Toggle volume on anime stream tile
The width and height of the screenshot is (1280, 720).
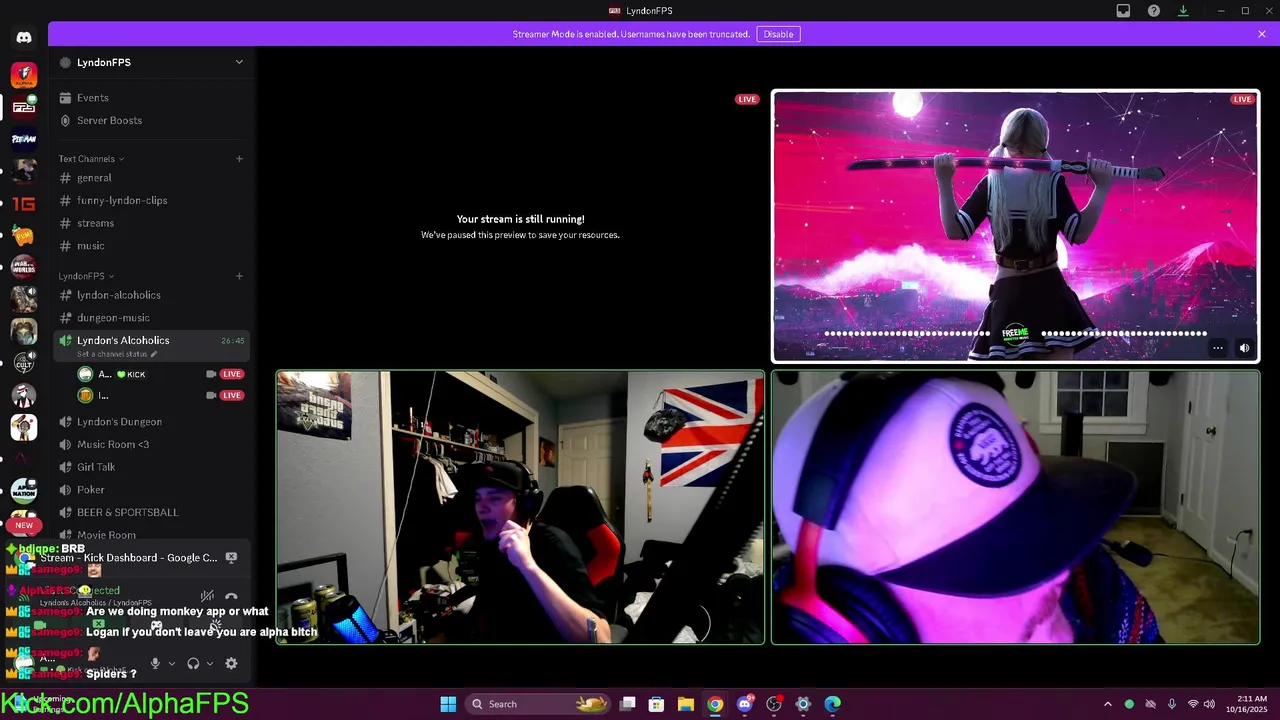(1244, 348)
